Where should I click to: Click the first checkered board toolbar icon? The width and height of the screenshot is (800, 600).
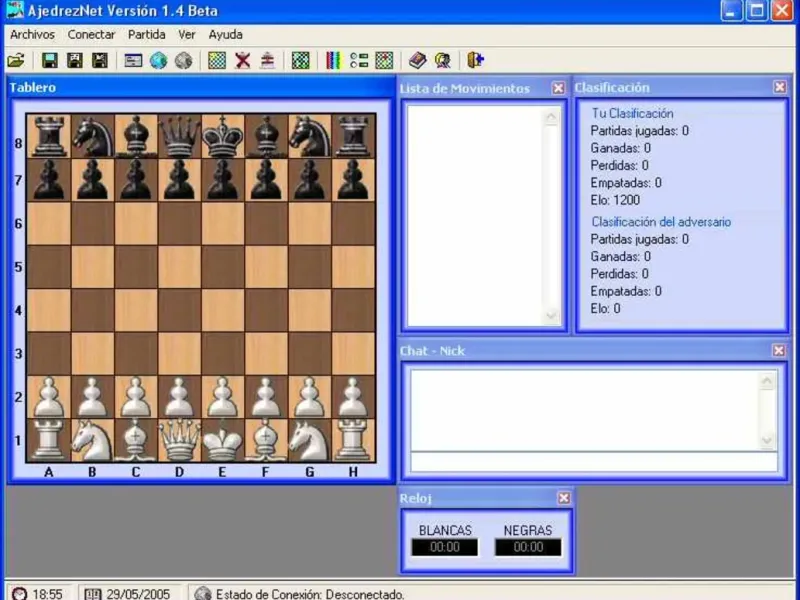coord(217,61)
